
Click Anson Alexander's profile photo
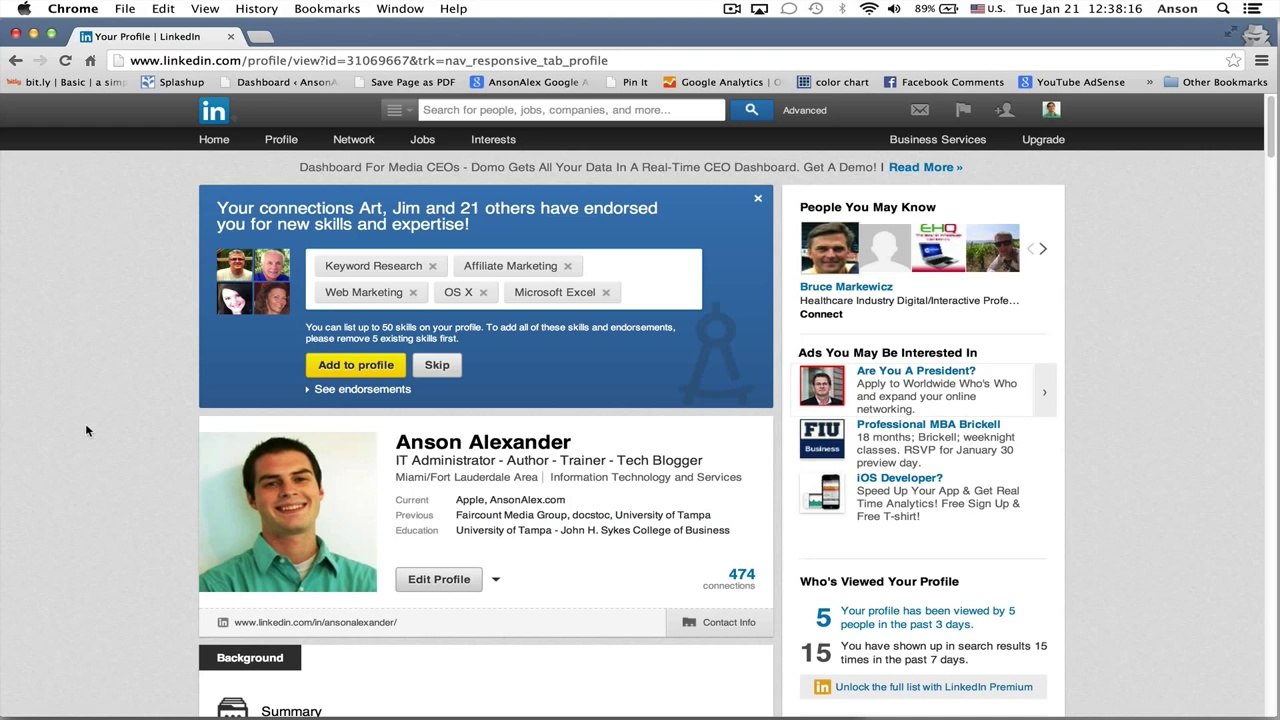pos(288,512)
